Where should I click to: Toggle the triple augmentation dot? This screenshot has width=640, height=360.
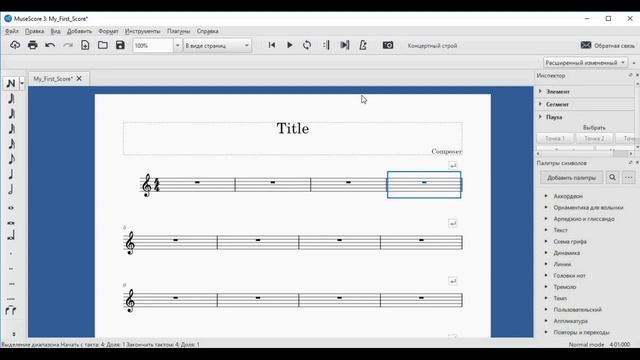coord(11,284)
